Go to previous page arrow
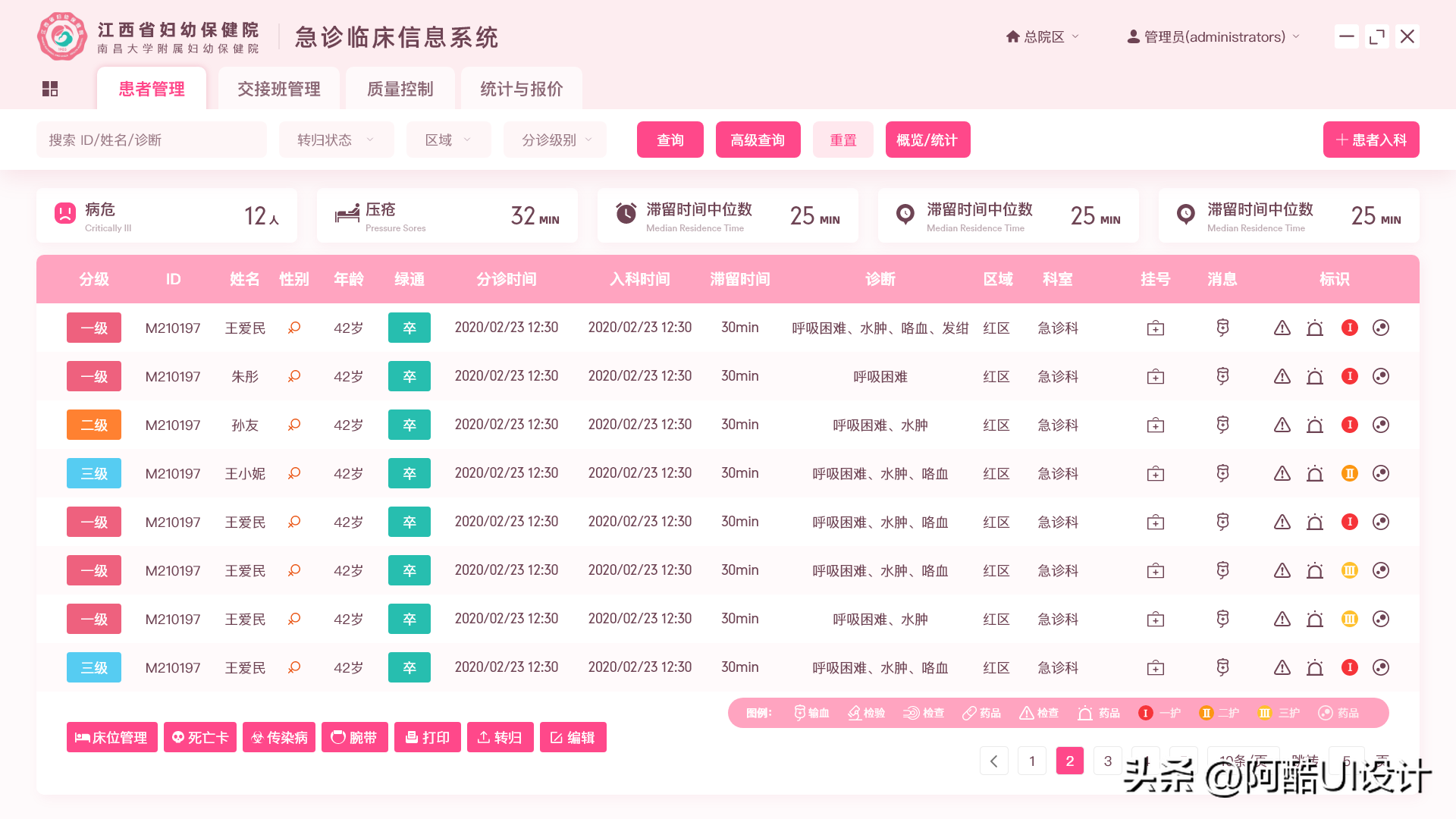The height and width of the screenshot is (819, 1456). coord(994,761)
